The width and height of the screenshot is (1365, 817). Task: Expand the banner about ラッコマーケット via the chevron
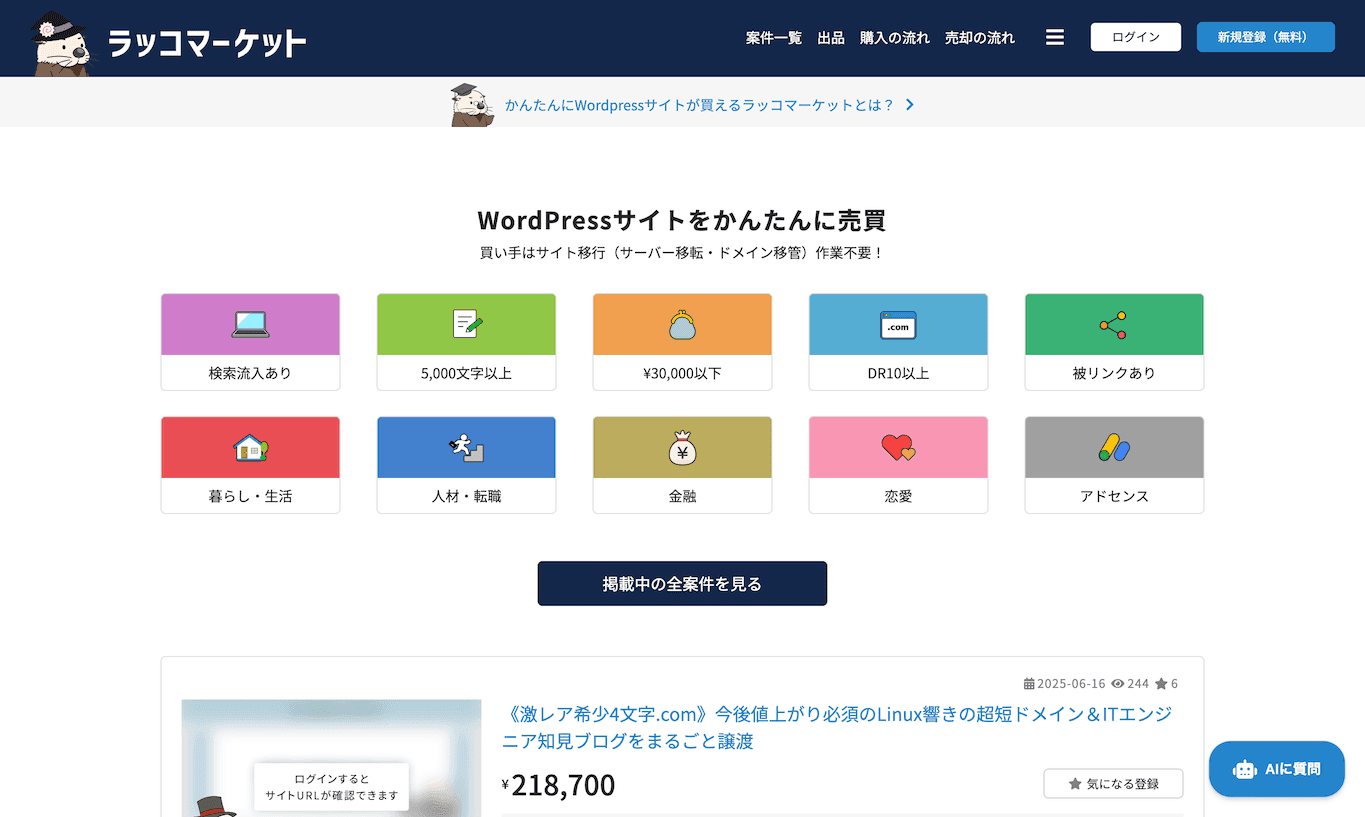[908, 104]
